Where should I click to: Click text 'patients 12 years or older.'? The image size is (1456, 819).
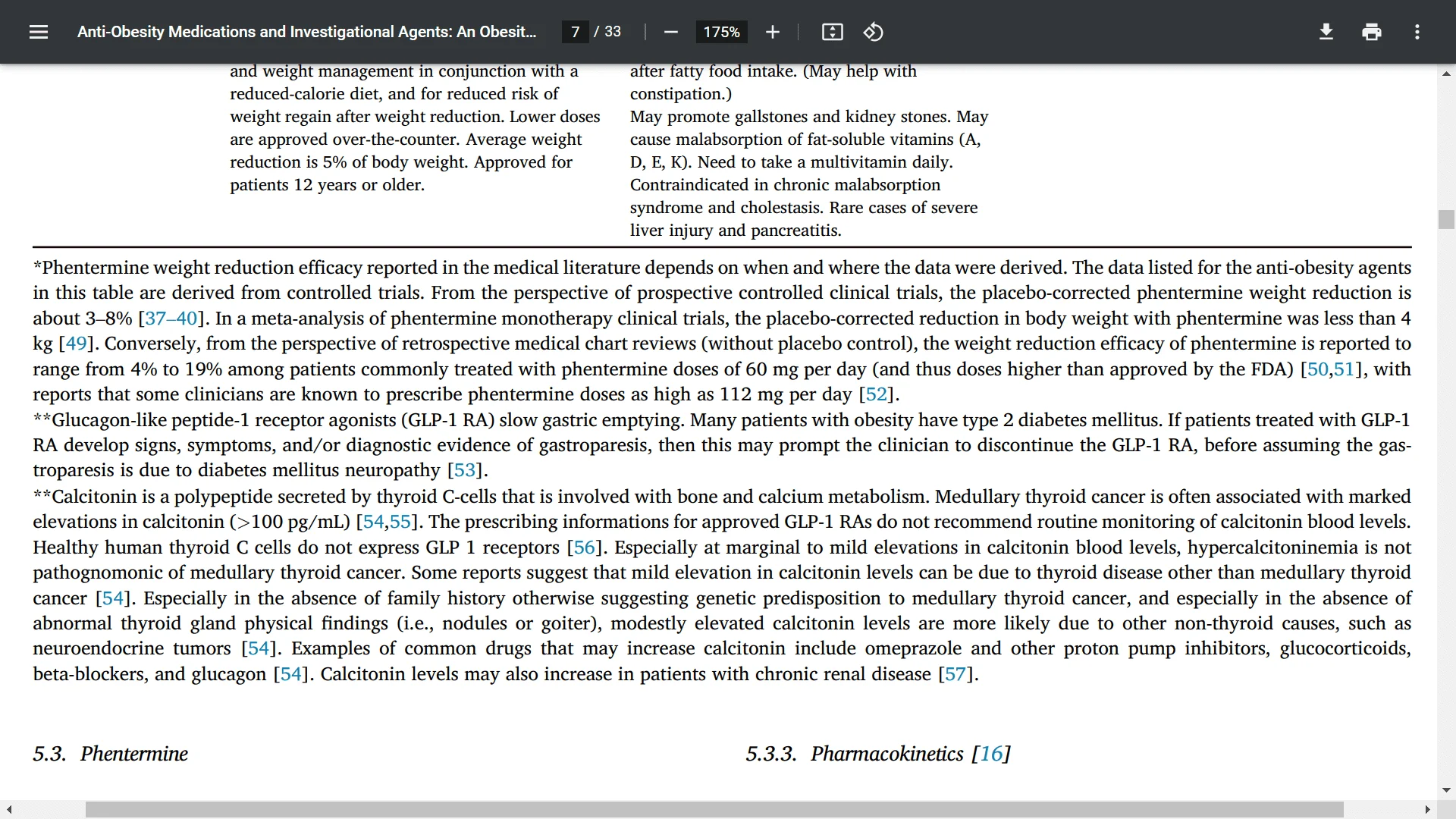click(328, 185)
